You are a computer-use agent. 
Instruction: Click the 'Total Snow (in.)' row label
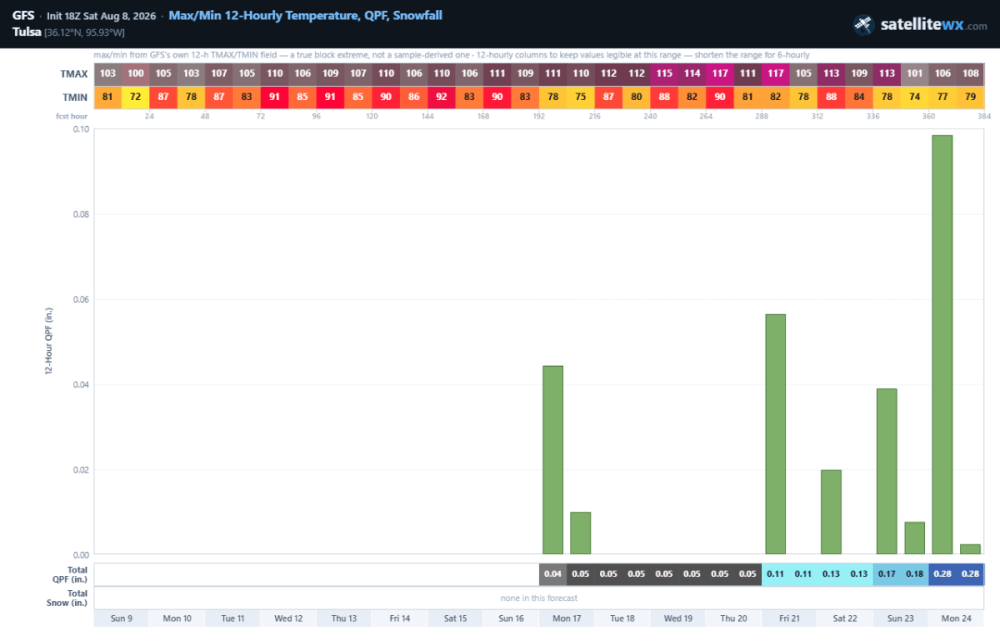tap(67, 598)
